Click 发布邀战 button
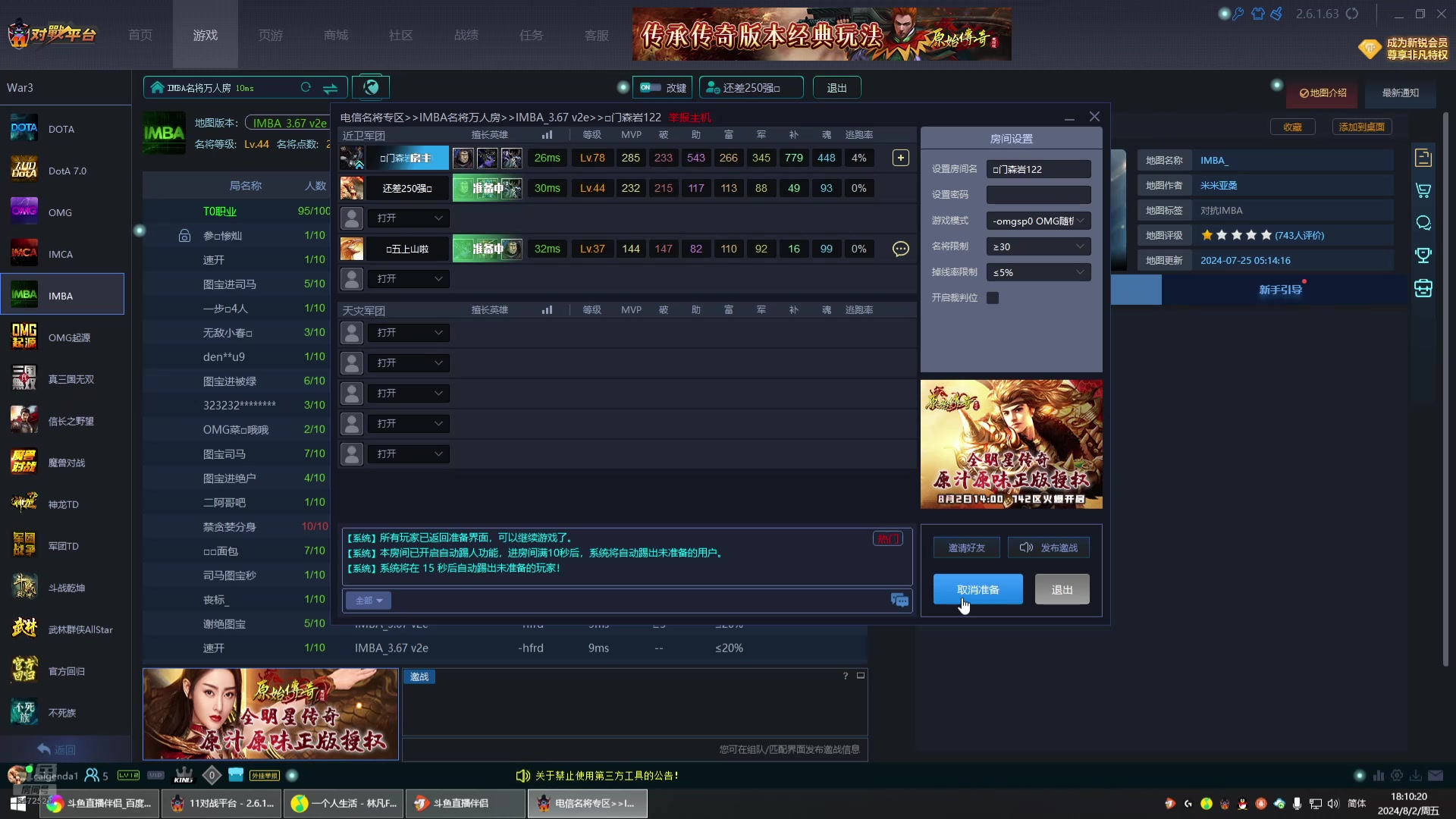 click(1048, 548)
